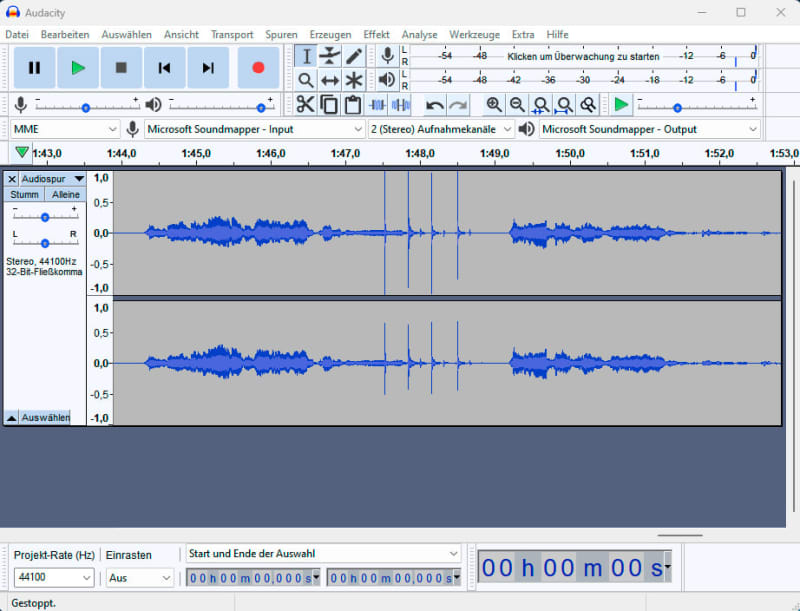
Task: Open the Werkzeuge menu
Action: [474, 35]
